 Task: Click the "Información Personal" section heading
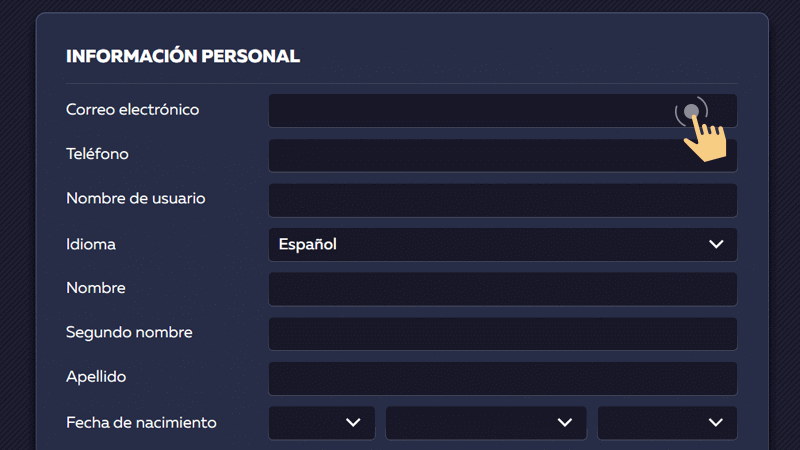[x=183, y=57]
